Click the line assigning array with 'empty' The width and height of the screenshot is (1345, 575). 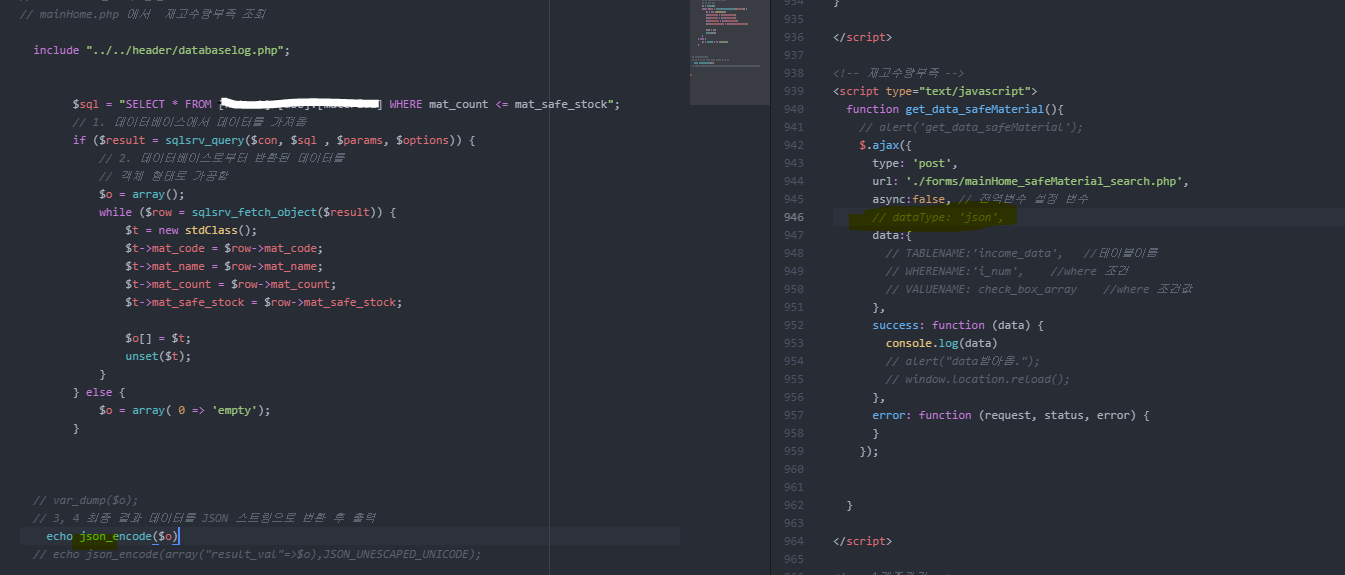click(185, 410)
